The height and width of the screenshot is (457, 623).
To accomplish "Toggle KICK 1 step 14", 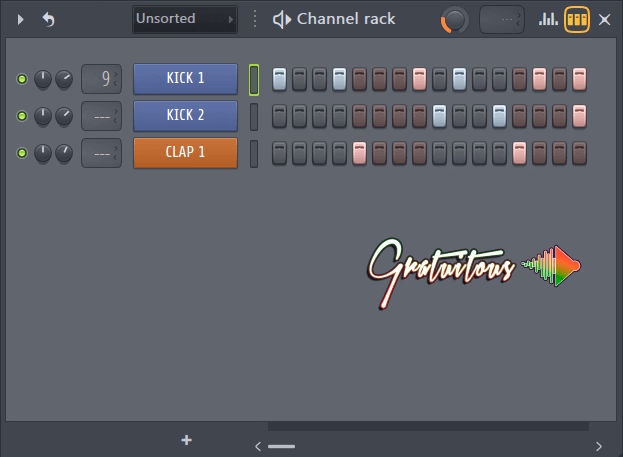I will click(x=540, y=79).
